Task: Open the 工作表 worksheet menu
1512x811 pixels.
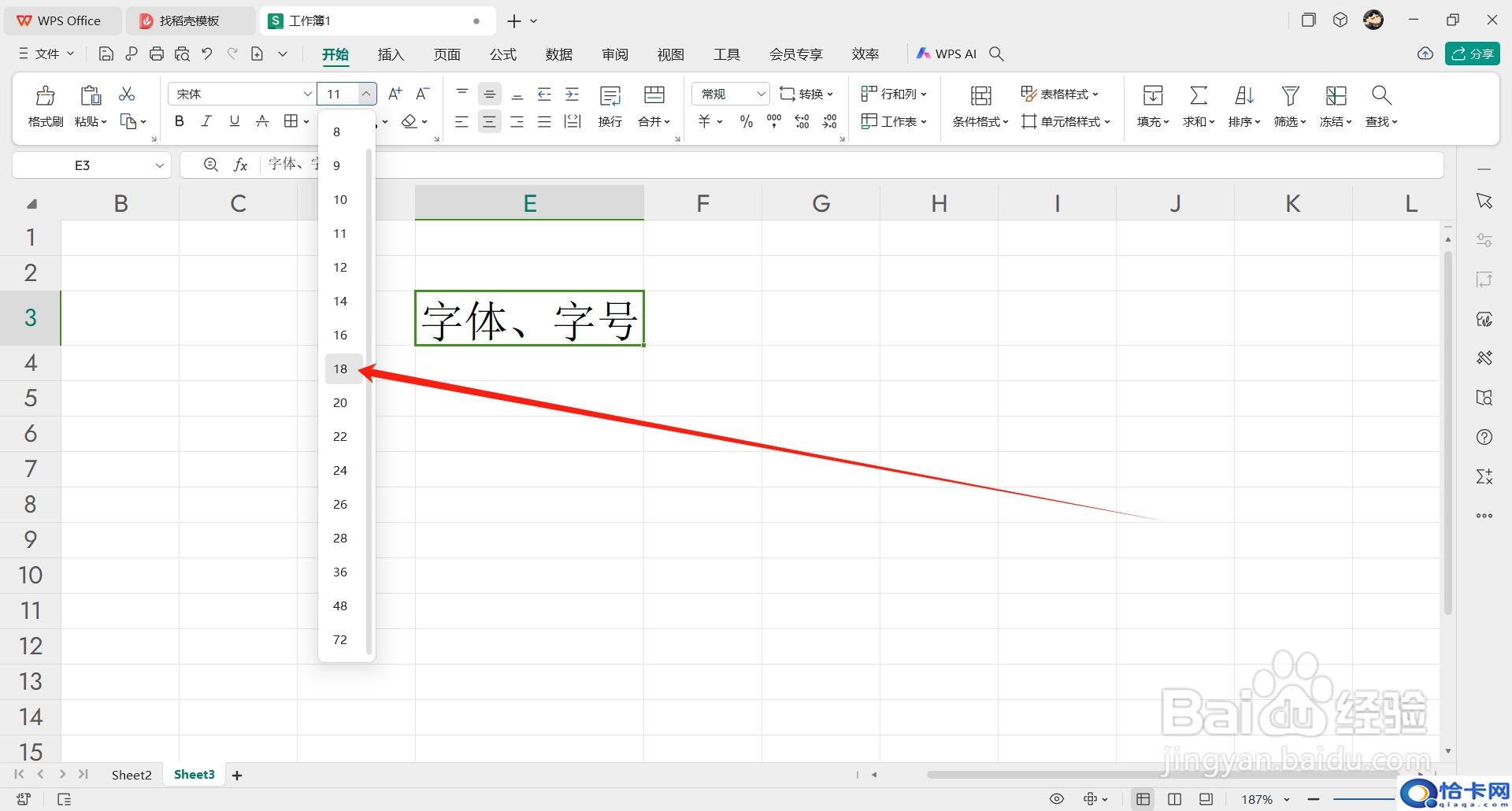Action: [x=894, y=121]
